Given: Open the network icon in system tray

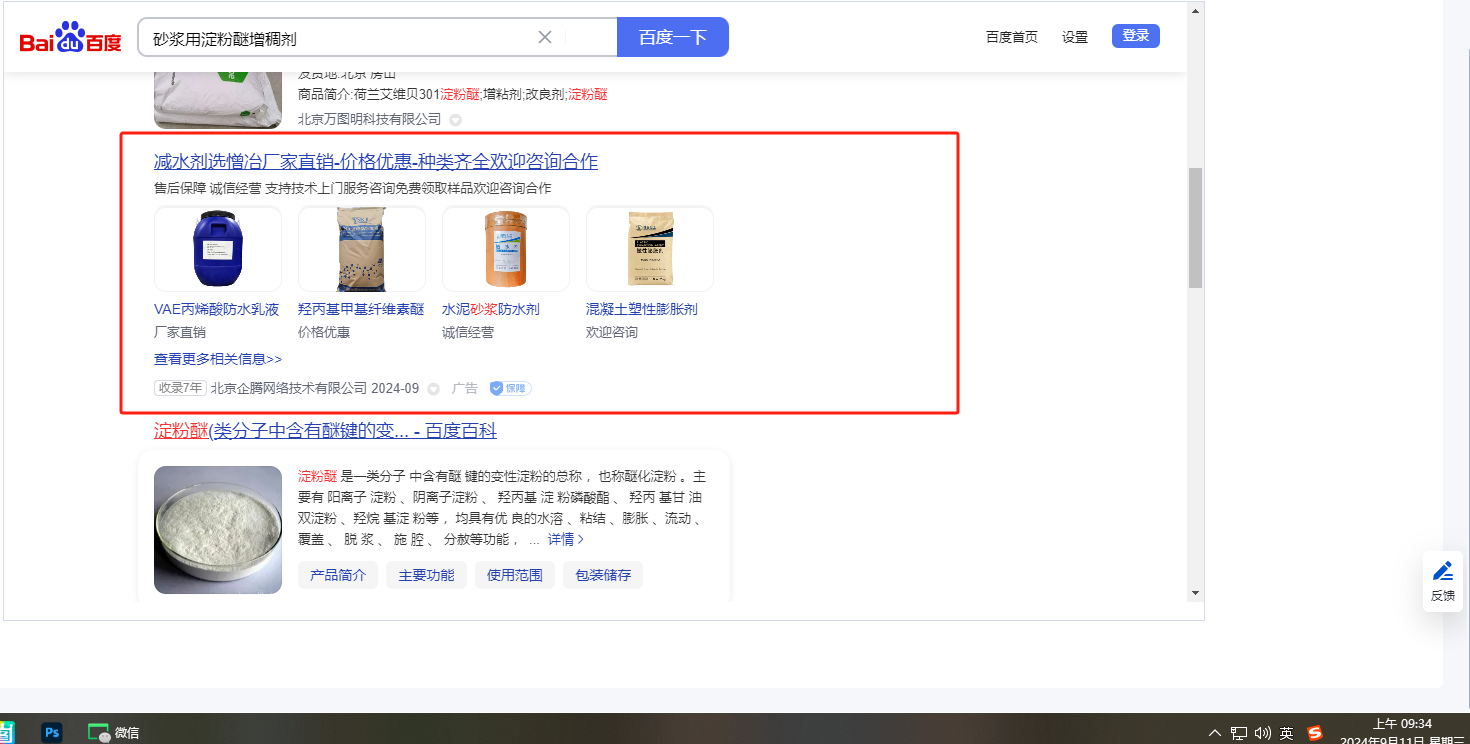Looking at the screenshot, I should click(1239, 733).
